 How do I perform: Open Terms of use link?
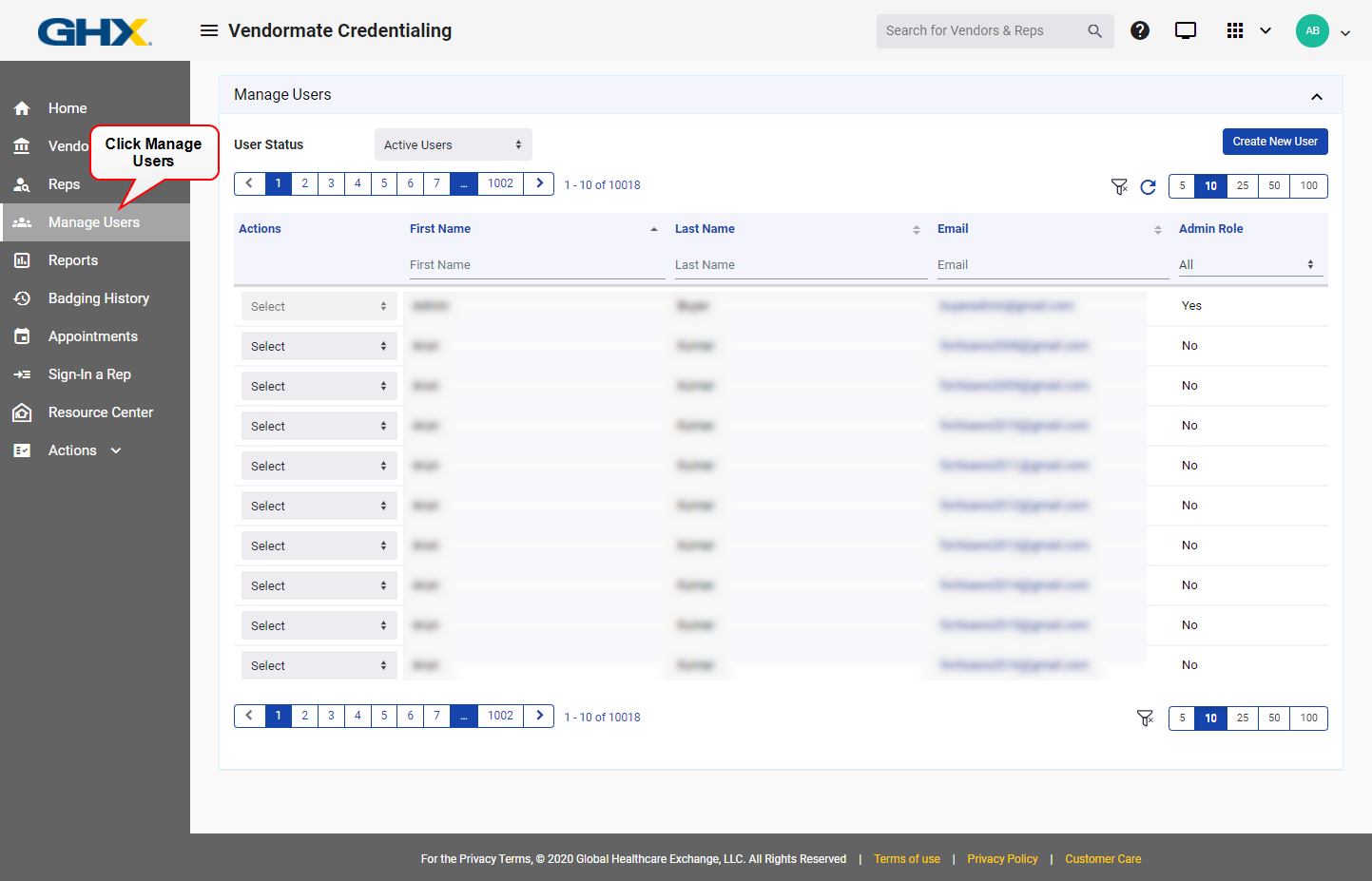click(907, 859)
